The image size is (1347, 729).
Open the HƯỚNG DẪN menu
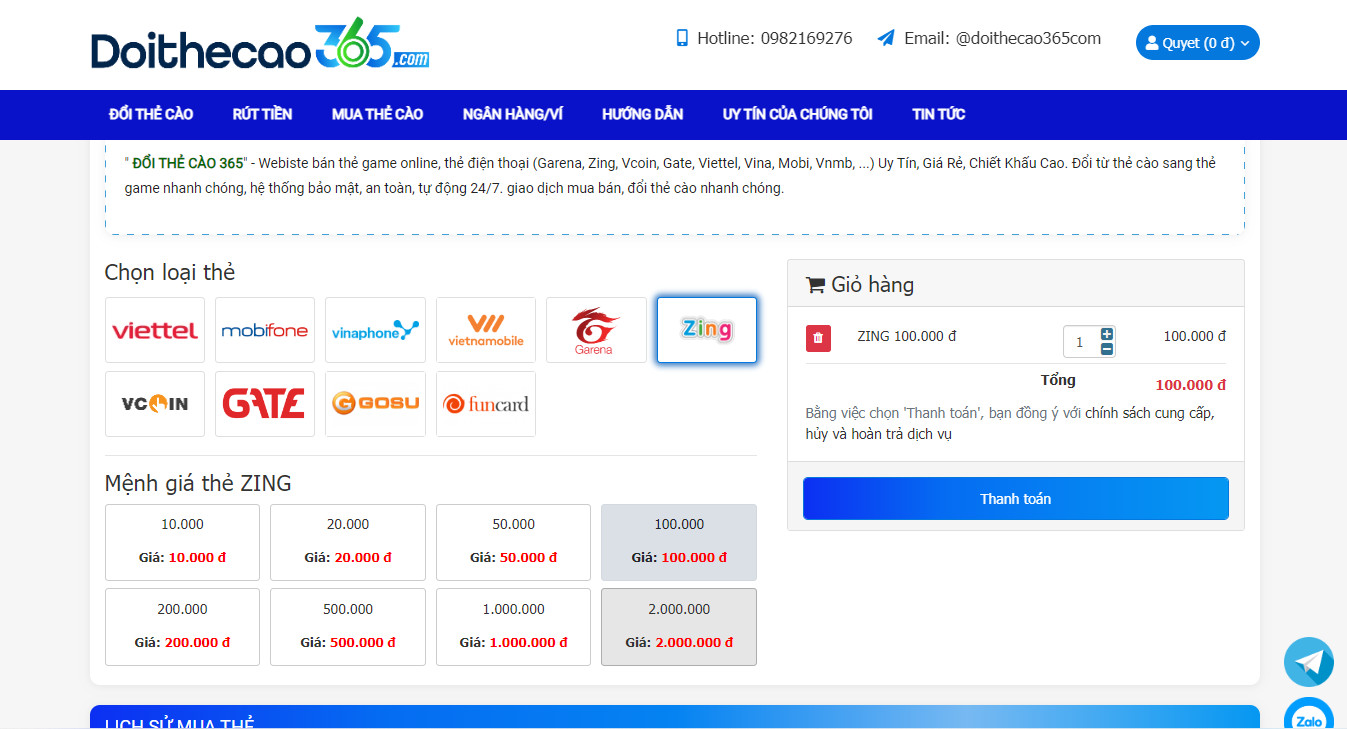pos(642,114)
